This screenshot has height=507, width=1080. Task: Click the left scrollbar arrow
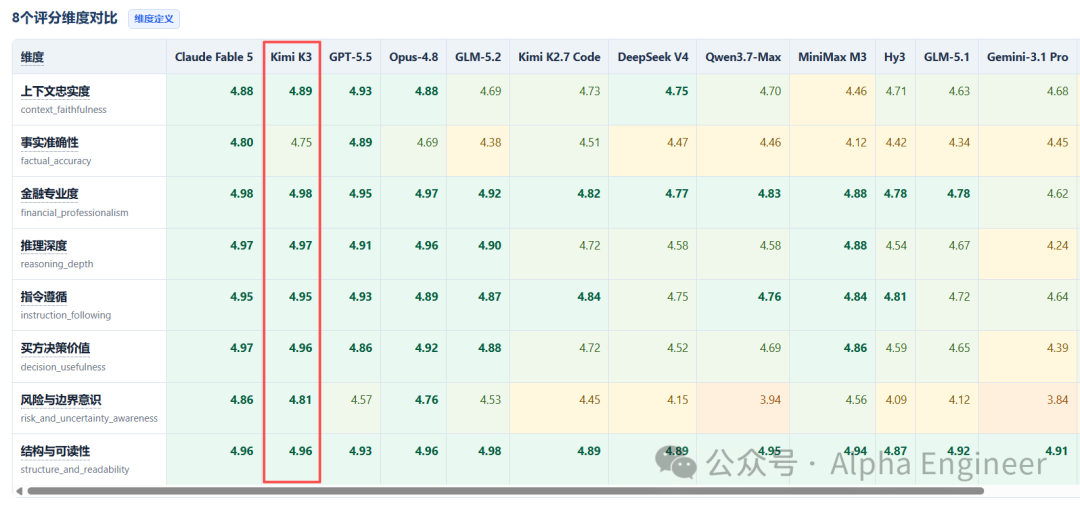click(19, 491)
